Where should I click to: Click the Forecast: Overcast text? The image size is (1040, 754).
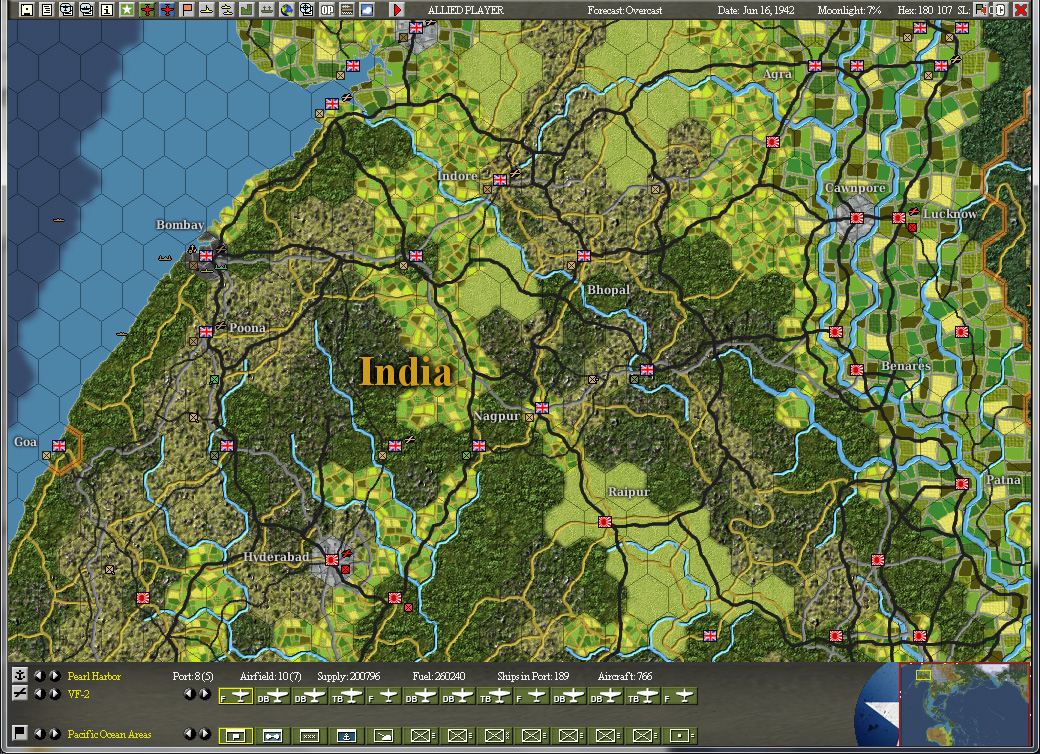[x=624, y=10]
